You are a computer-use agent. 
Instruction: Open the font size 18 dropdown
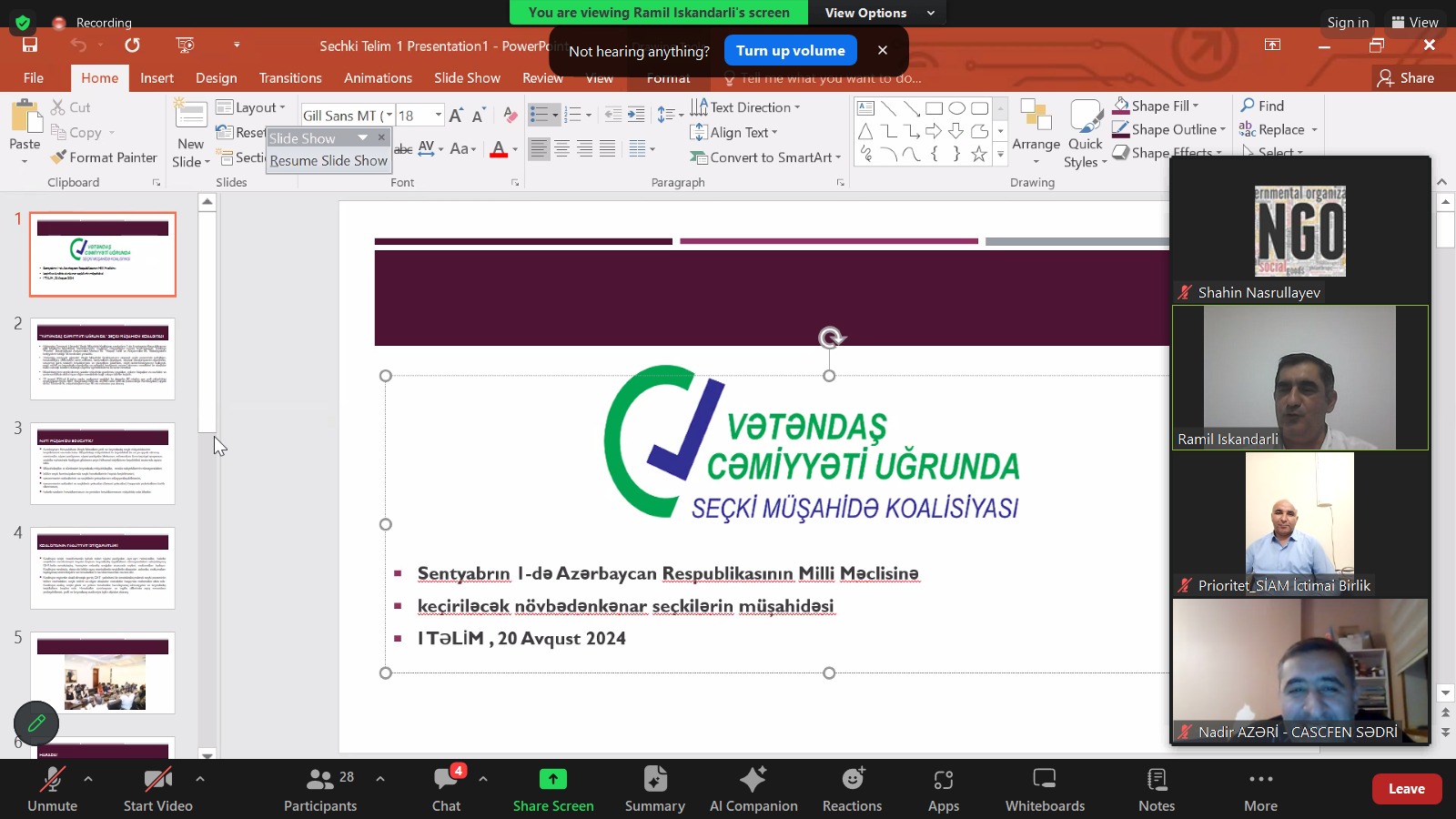point(439,115)
